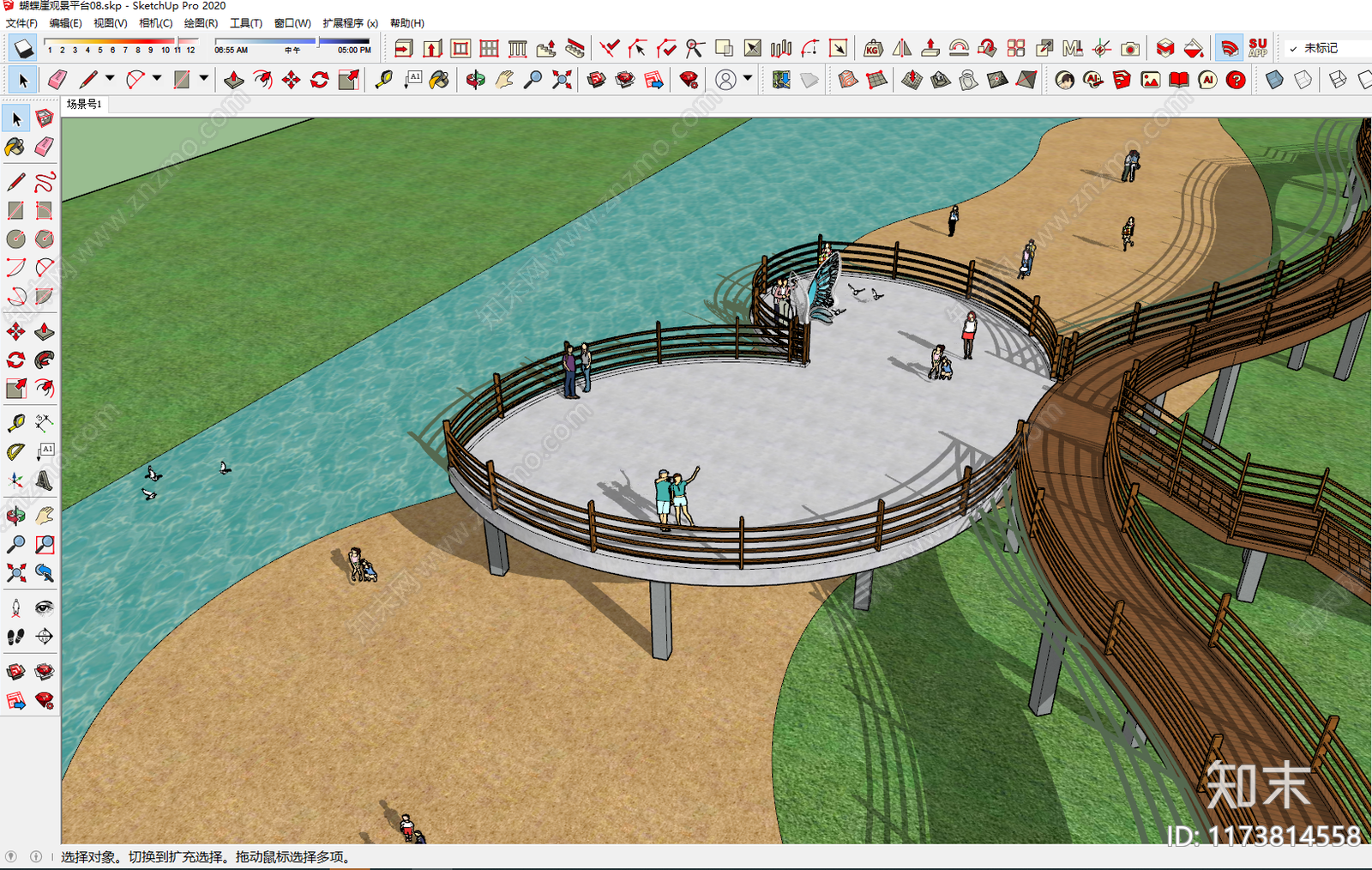Open the SU APP plugin button

(x=1258, y=48)
